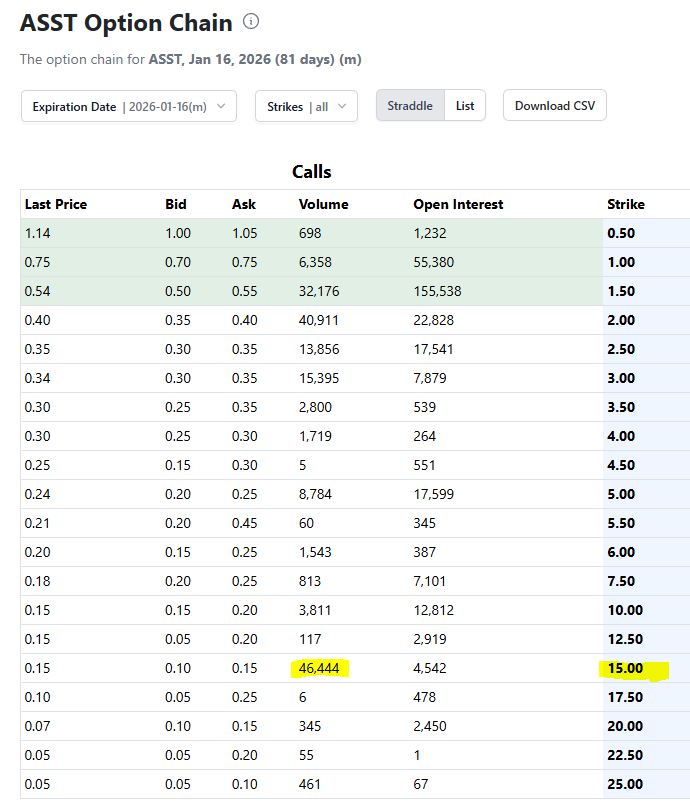The image size is (690, 808).
Task: Click open interest value 2,919
Action: pyautogui.click(x=430, y=639)
